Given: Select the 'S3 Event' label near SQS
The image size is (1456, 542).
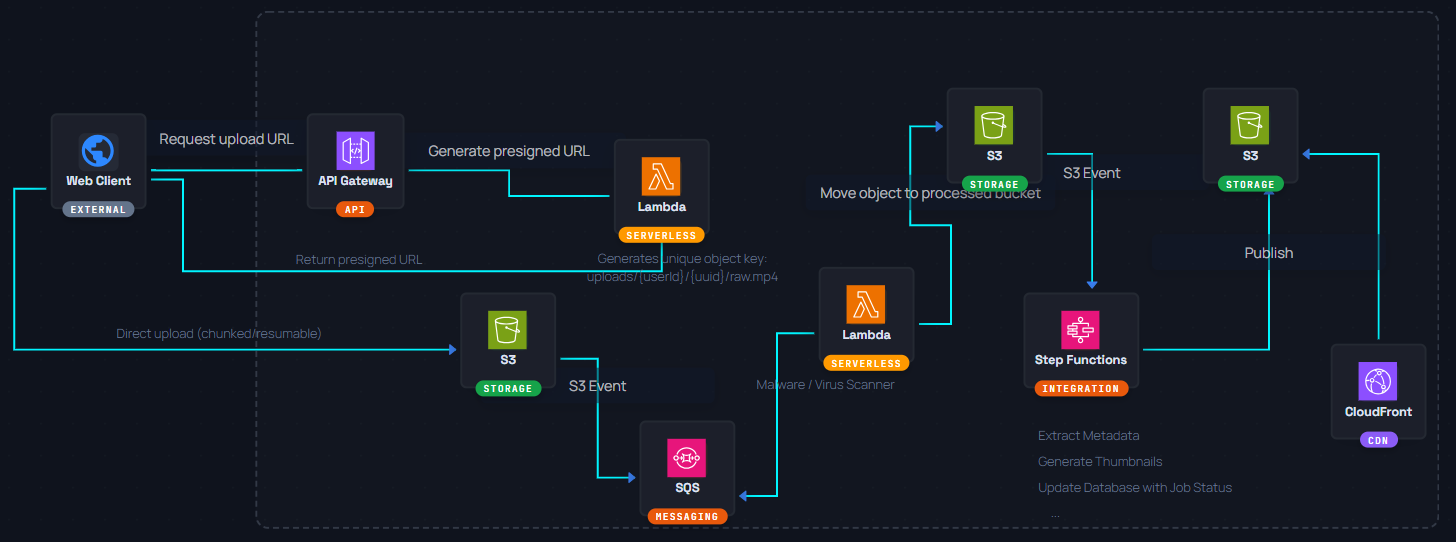Looking at the screenshot, I should [597, 386].
